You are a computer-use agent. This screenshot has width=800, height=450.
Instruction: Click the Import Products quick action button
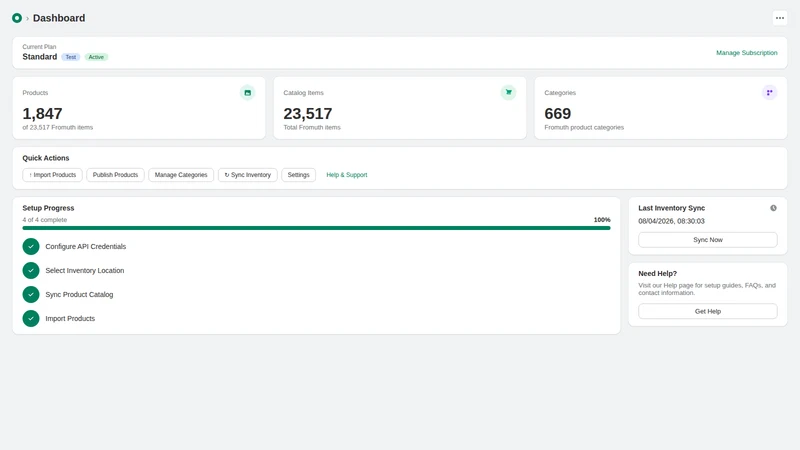52,175
